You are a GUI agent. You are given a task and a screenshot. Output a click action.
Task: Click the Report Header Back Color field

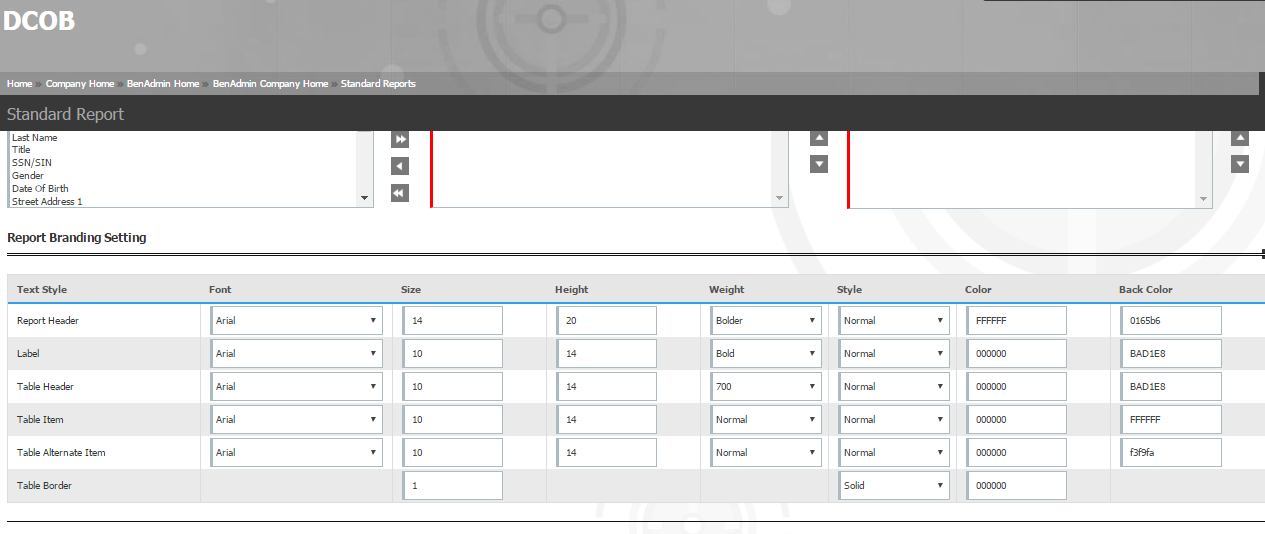(1173, 321)
